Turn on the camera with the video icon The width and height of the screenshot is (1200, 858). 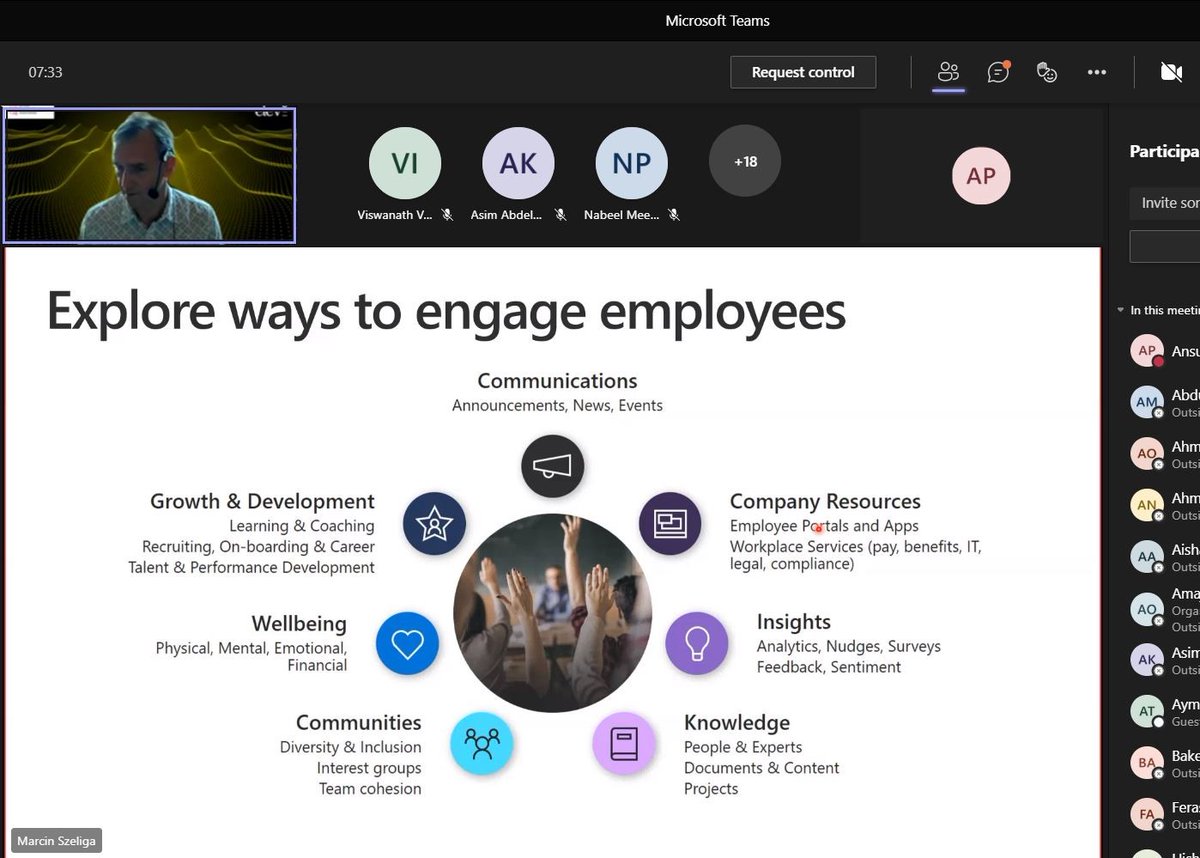(1171, 72)
